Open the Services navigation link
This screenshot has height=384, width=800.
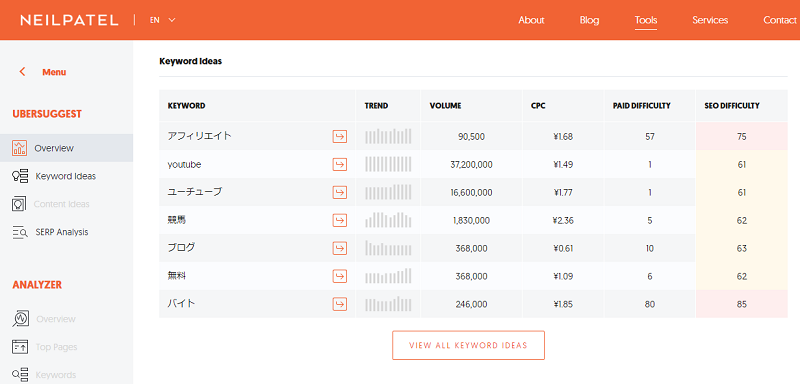tap(710, 20)
